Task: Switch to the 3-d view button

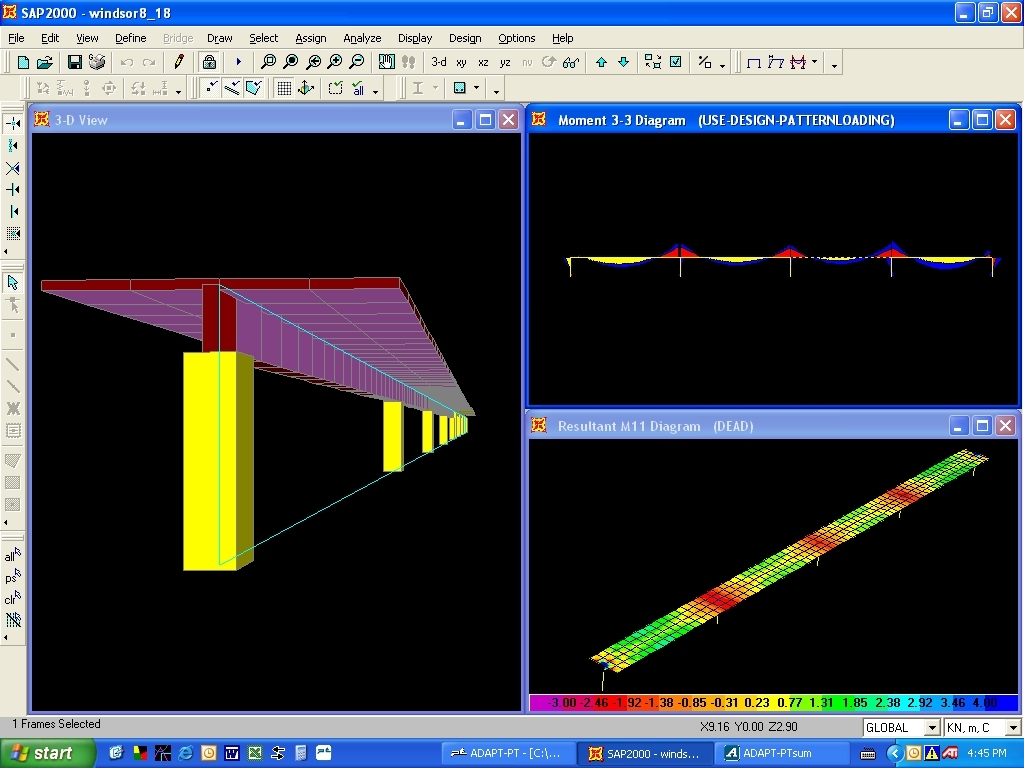Action: [x=439, y=62]
